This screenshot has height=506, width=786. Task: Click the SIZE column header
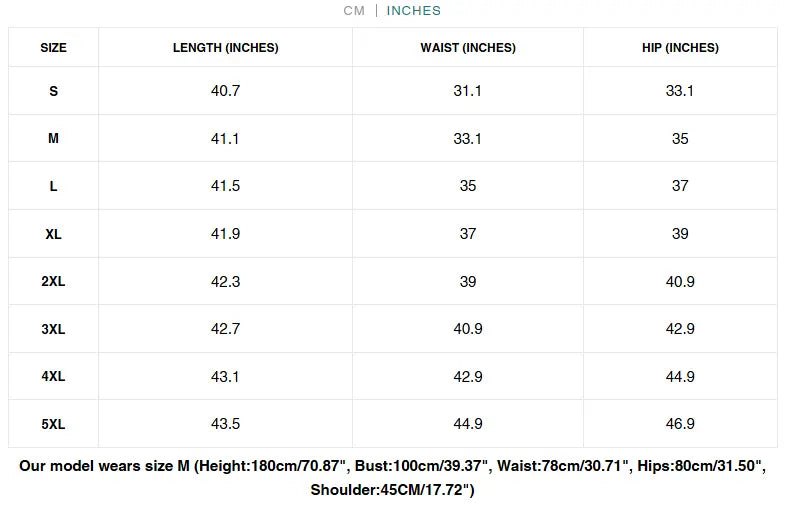tap(54, 48)
